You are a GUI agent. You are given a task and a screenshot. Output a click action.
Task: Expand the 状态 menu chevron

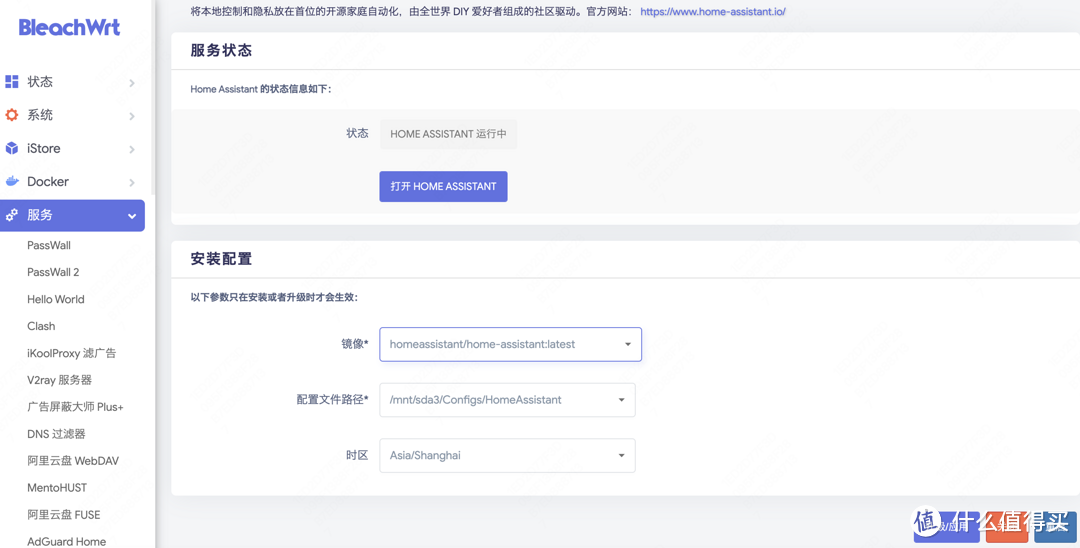[x=132, y=83]
